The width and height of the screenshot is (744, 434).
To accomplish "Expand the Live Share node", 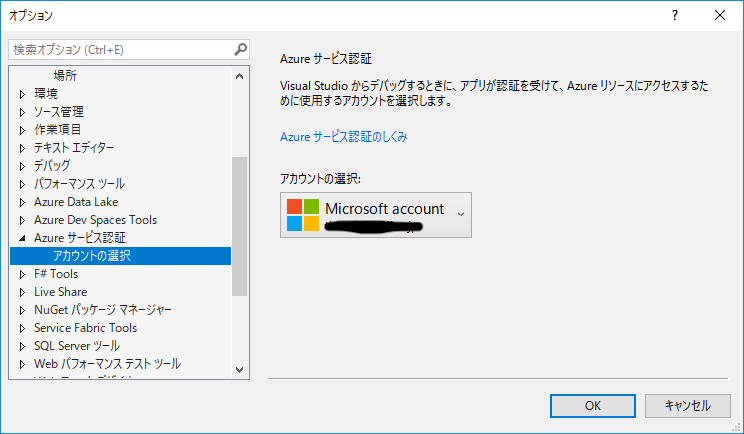I will tap(22, 293).
